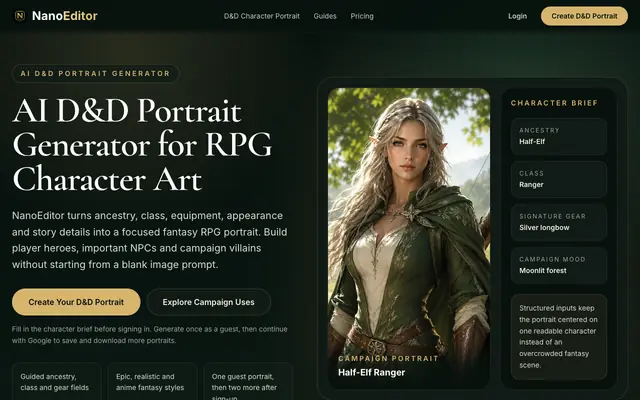Click the One guest portrait feature card
The image size is (640, 400).
pos(248,382)
